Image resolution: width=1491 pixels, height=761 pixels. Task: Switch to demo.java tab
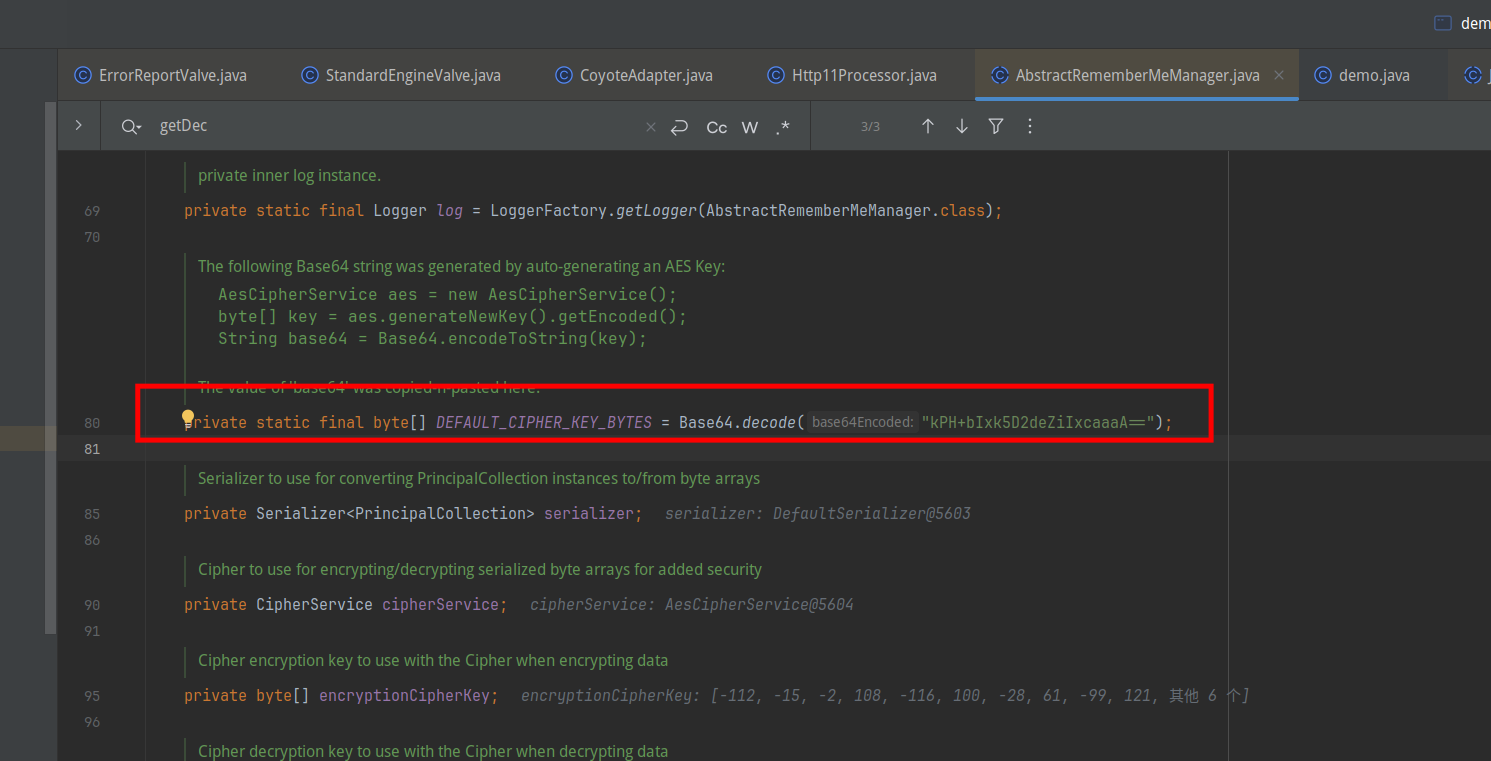click(x=1362, y=75)
